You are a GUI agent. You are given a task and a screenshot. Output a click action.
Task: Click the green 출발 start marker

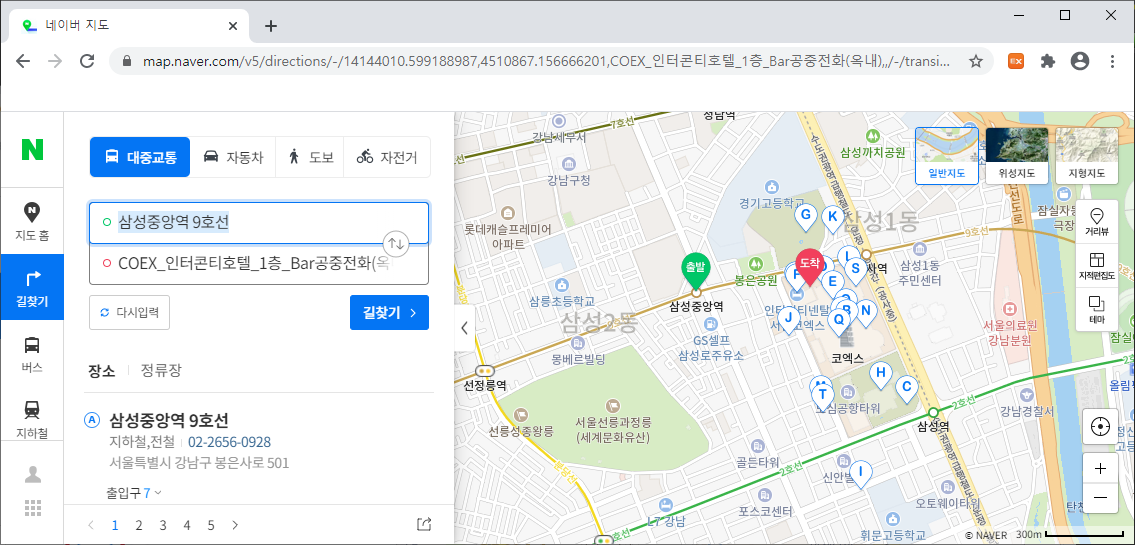click(x=696, y=270)
